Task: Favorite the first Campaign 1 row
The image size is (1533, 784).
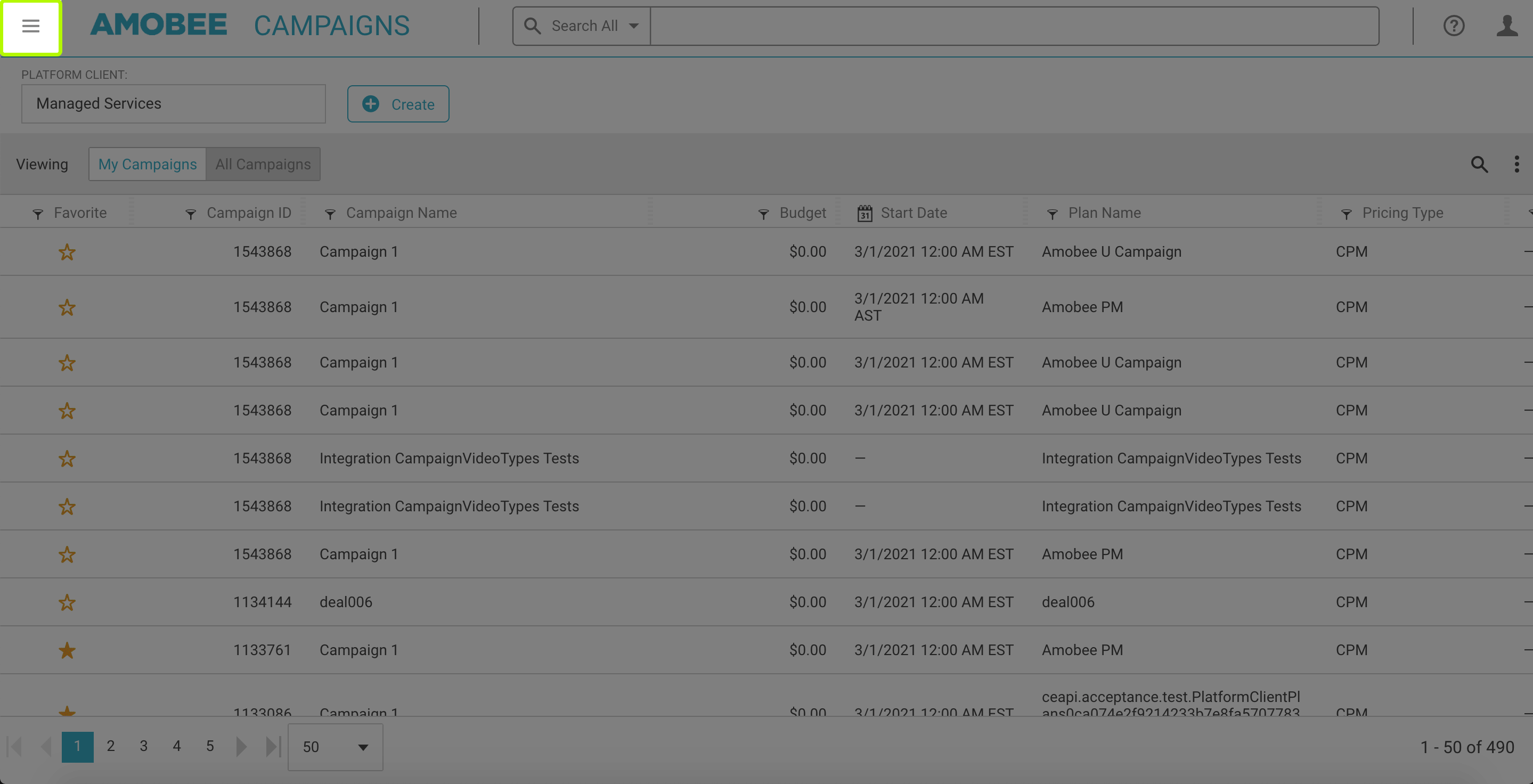Action: [x=67, y=252]
